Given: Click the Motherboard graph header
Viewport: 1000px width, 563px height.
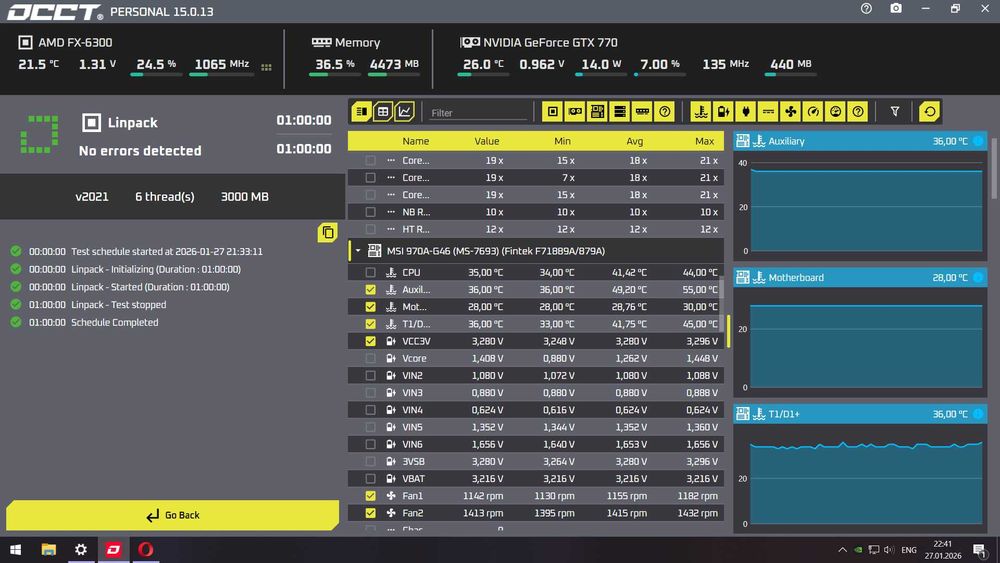Looking at the screenshot, I should [x=860, y=277].
